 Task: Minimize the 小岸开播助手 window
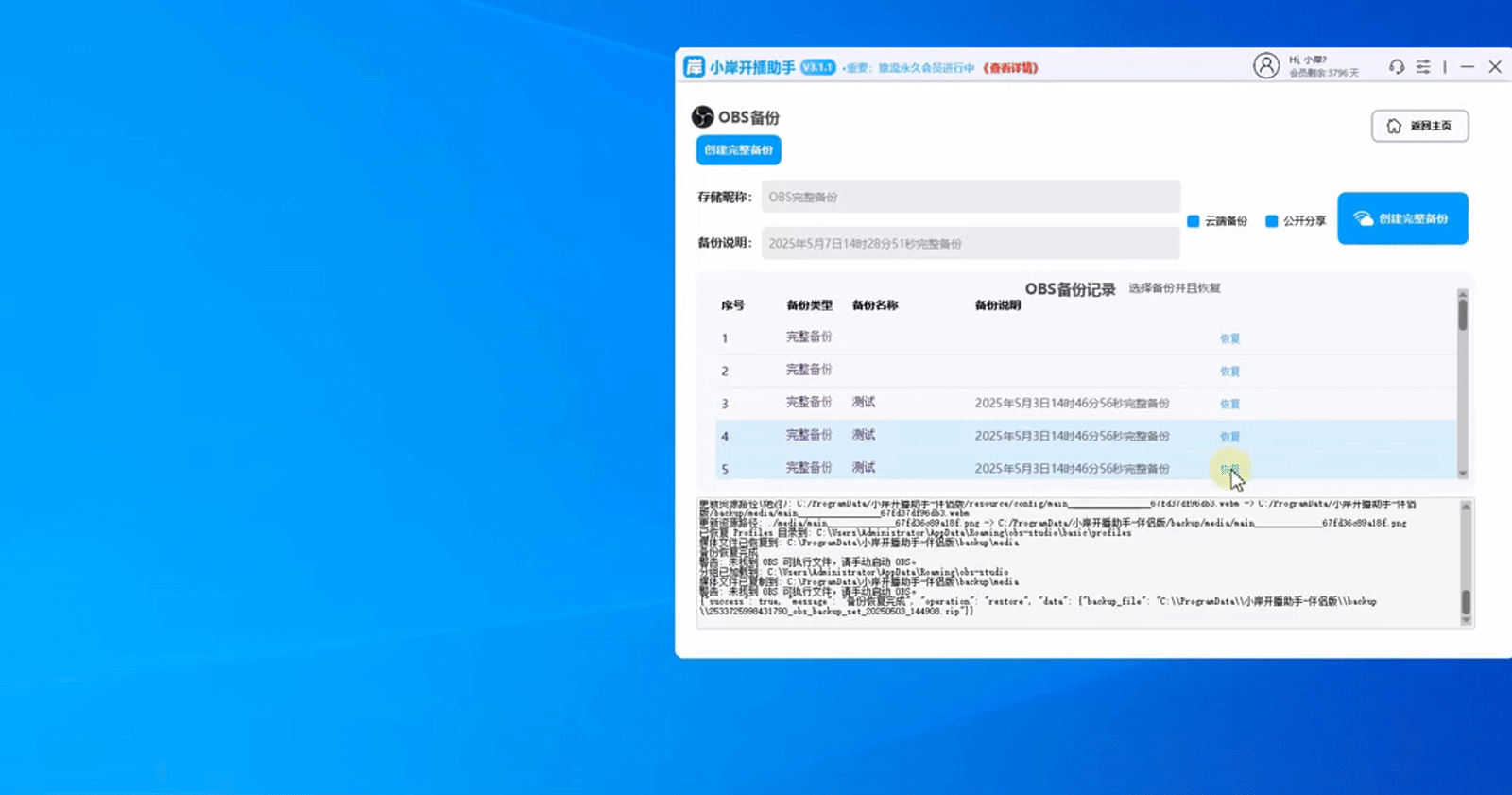pos(1467,67)
